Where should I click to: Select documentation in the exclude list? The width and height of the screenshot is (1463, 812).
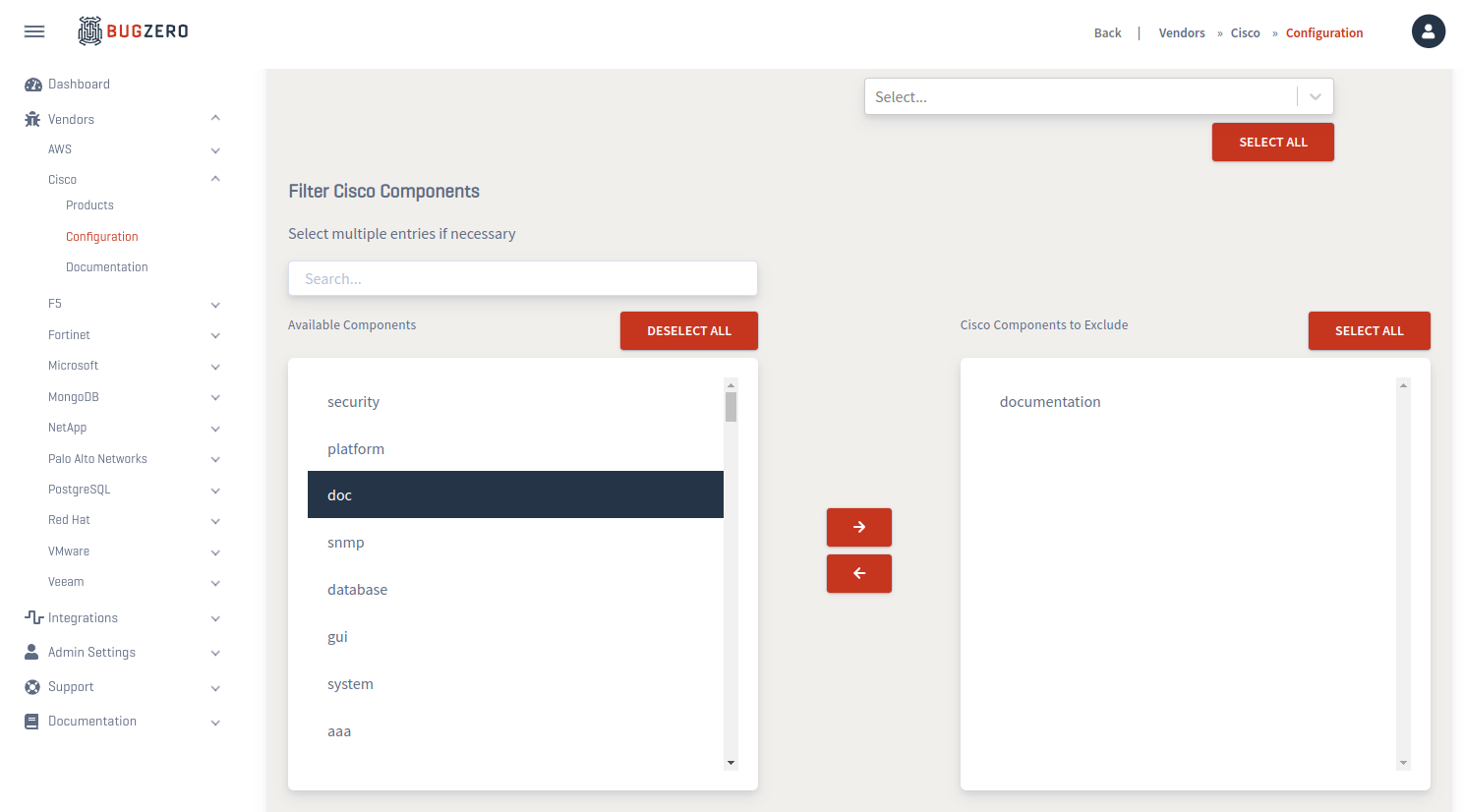pyautogui.click(x=1188, y=401)
